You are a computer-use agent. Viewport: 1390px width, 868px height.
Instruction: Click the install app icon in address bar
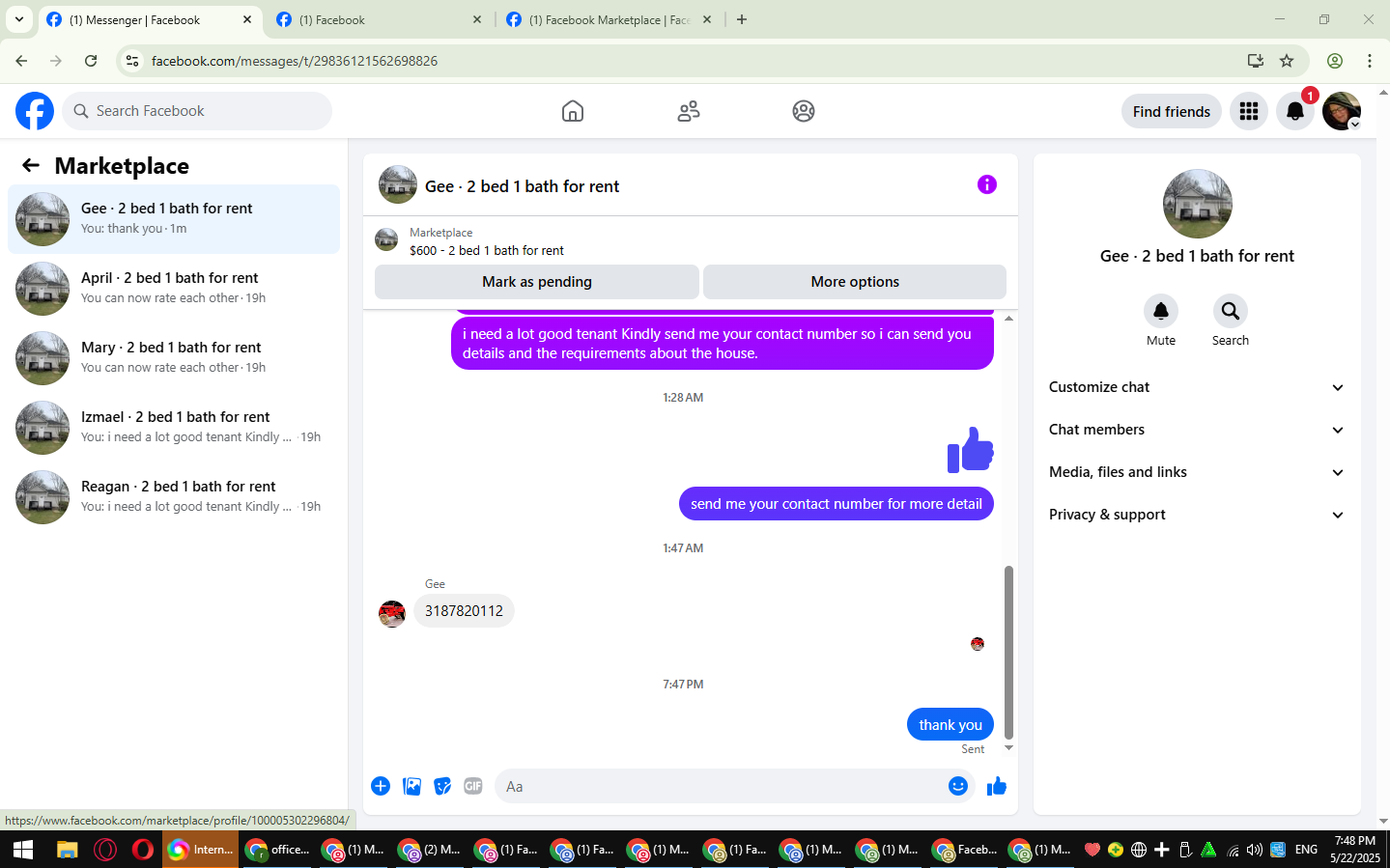[1256, 61]
